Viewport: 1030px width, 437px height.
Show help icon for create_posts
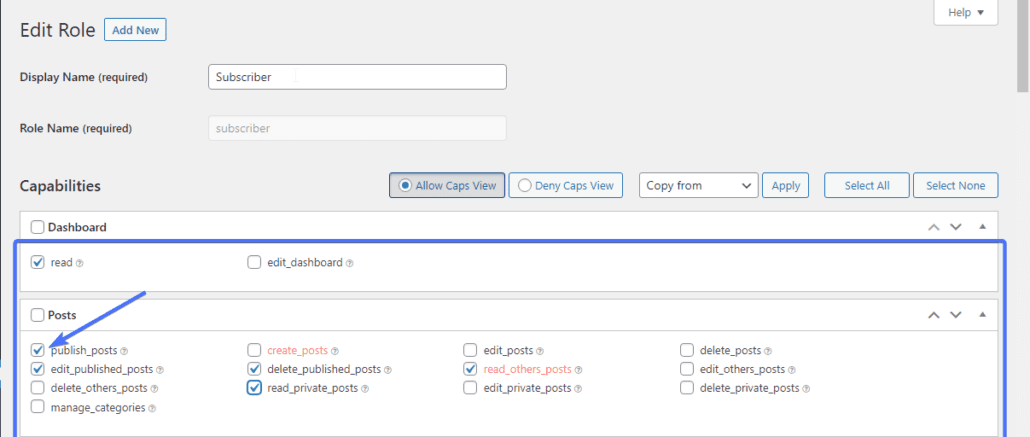pyautogui.click(x=335, y=351)
